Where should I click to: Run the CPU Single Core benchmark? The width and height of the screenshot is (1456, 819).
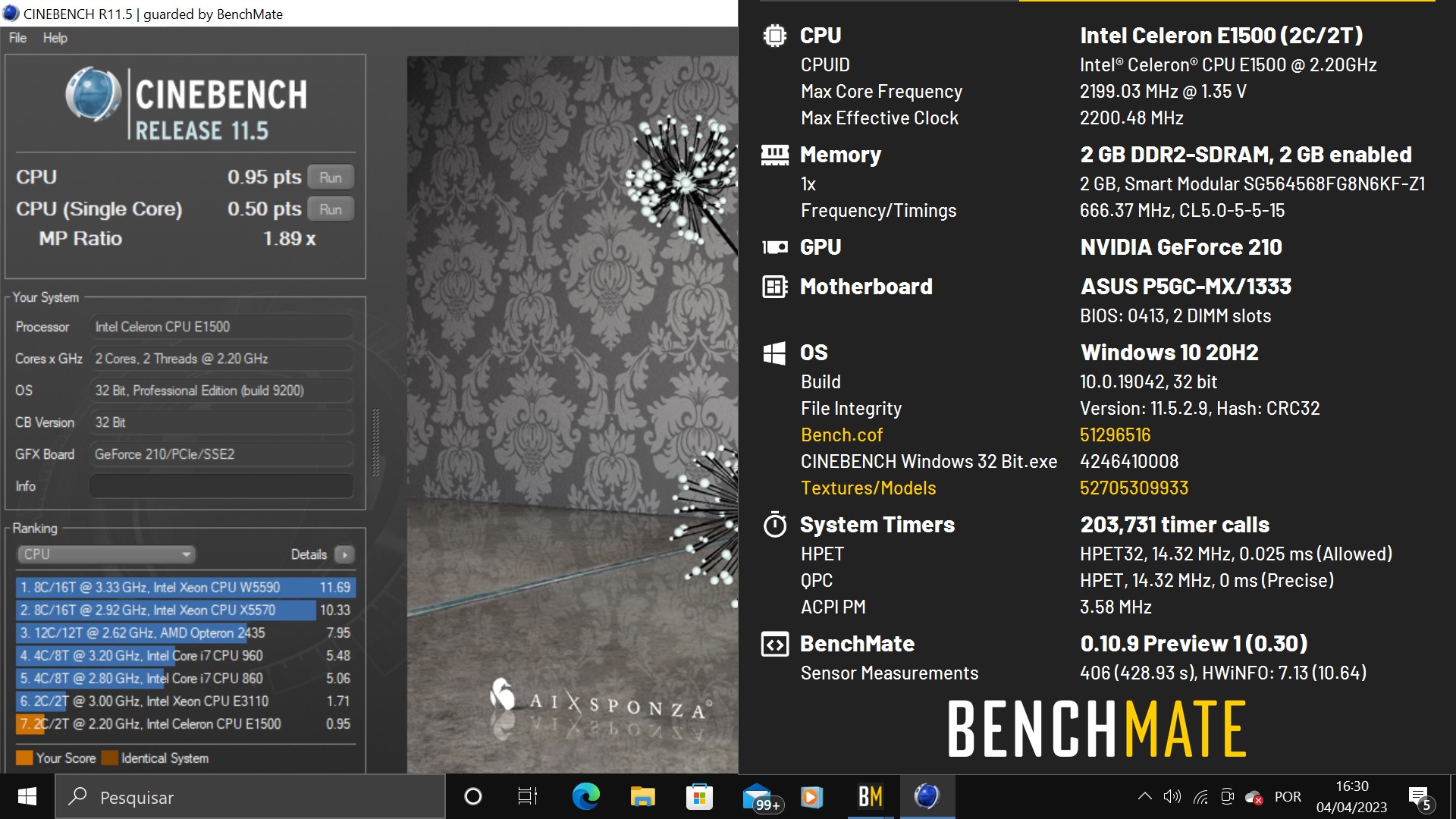click(331, 209)
